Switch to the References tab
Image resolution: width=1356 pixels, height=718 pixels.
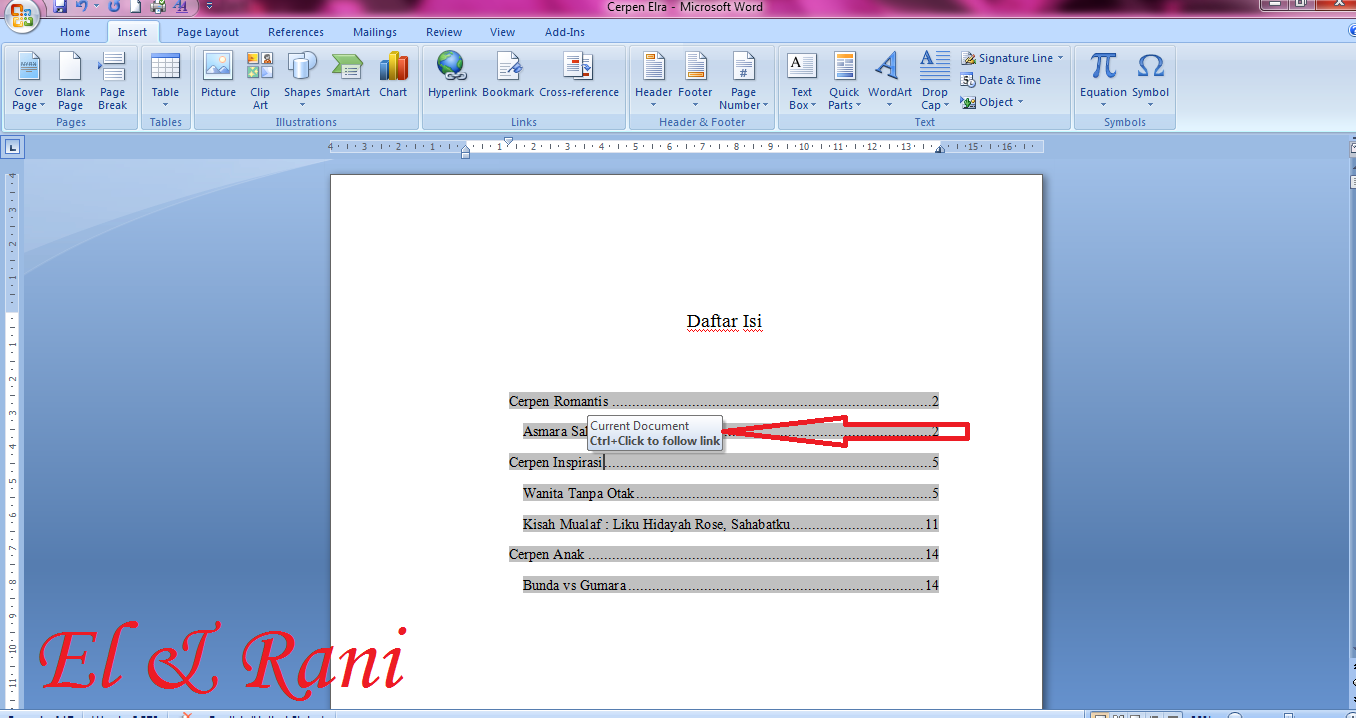click(295, 31)
